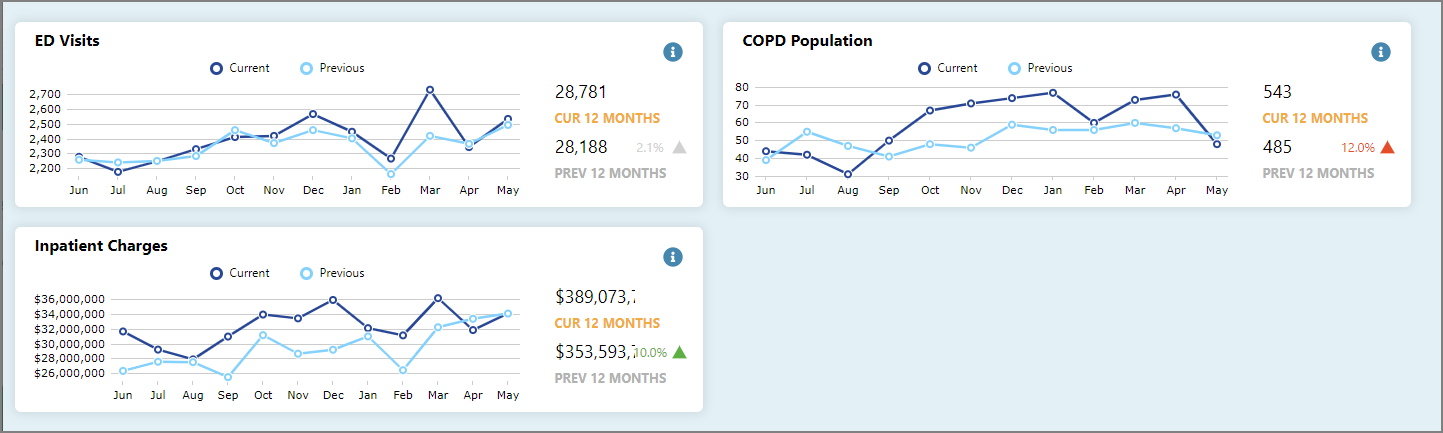This screenshot has height=433, width=1443.
Task: Toggle Previous series in ED Visits legend
Action: pyautogui.click(x=332, y=68)
